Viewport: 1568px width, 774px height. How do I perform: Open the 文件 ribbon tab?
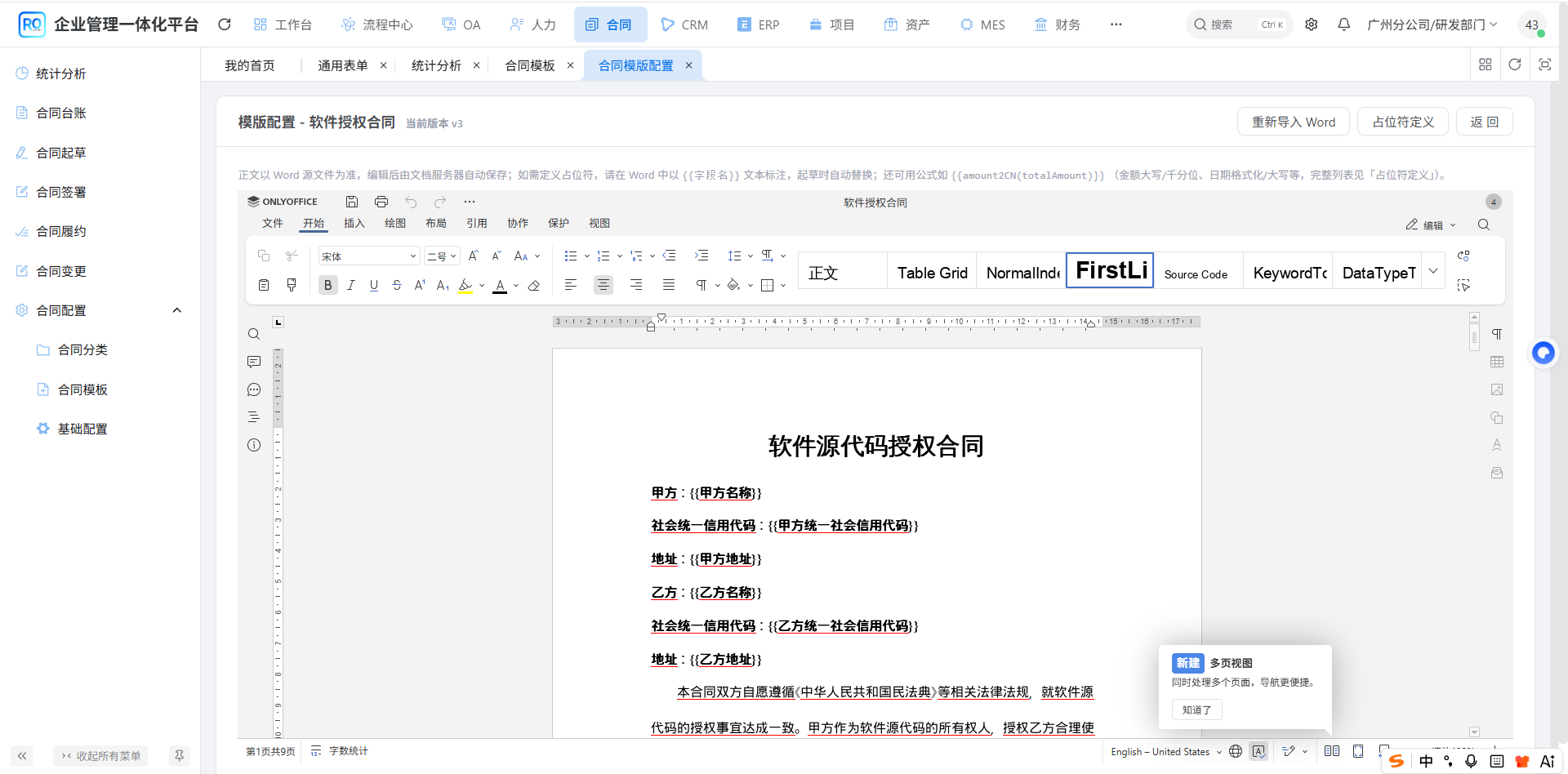coord(273,223)
